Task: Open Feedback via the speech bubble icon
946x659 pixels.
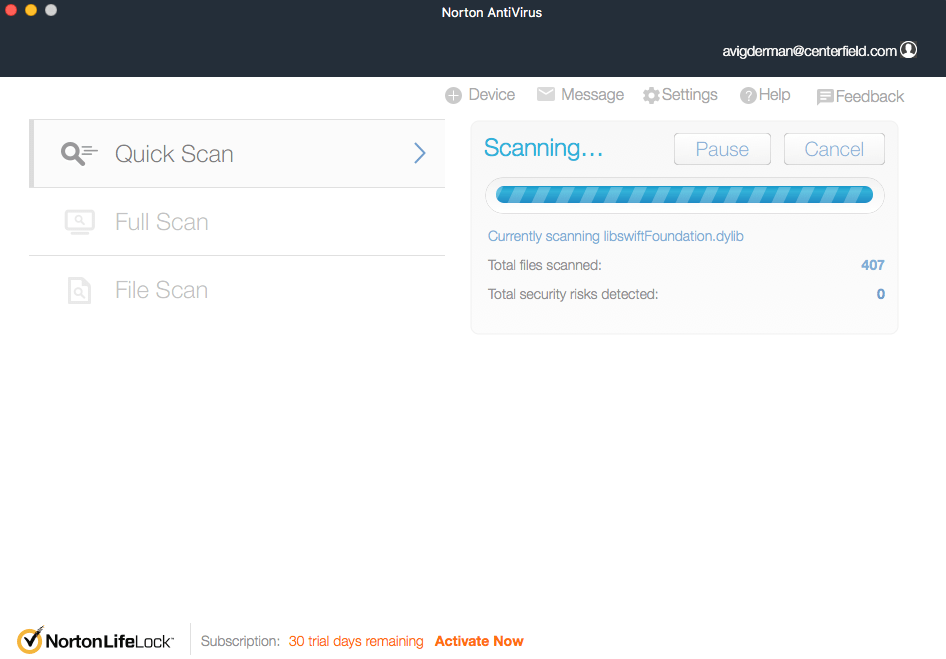Action: [827, 96]
